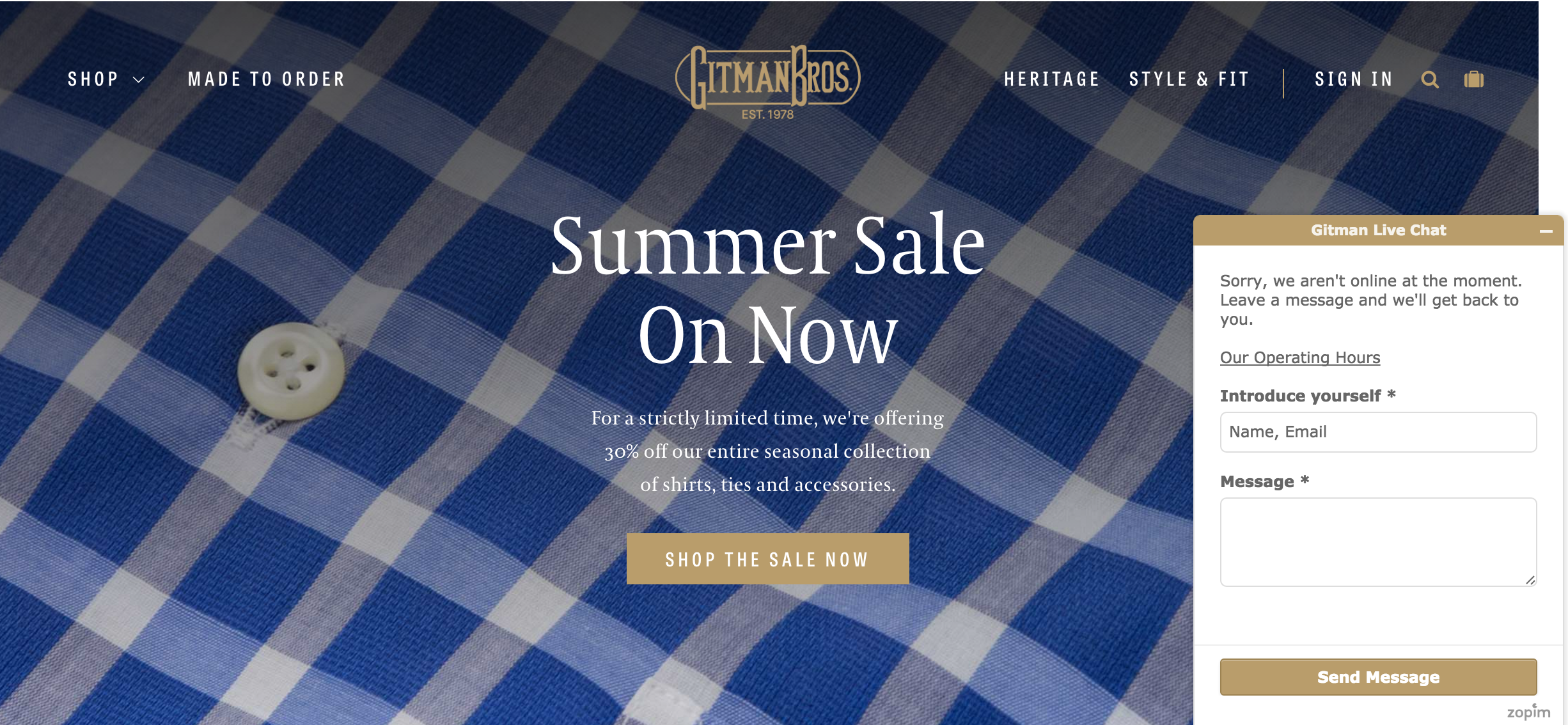Screen dimensions: 1568x725
Task: Open Our Operating Hours link
Action: 1300,357
